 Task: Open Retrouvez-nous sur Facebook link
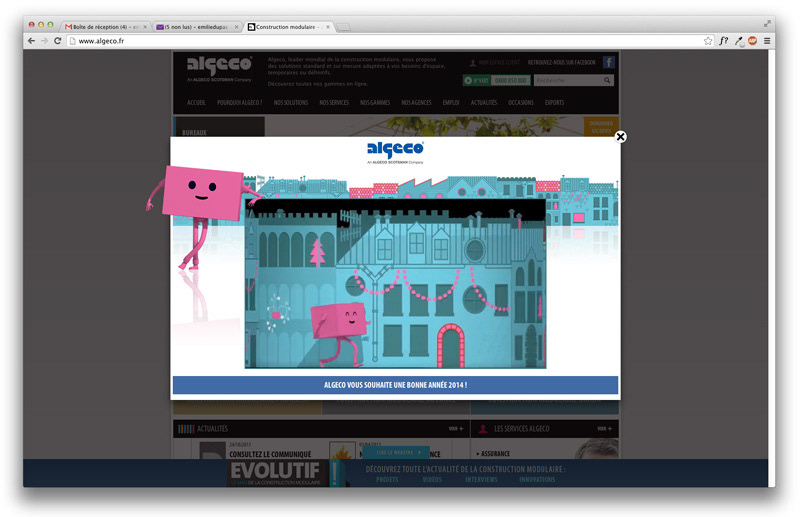tap(561, 62)
